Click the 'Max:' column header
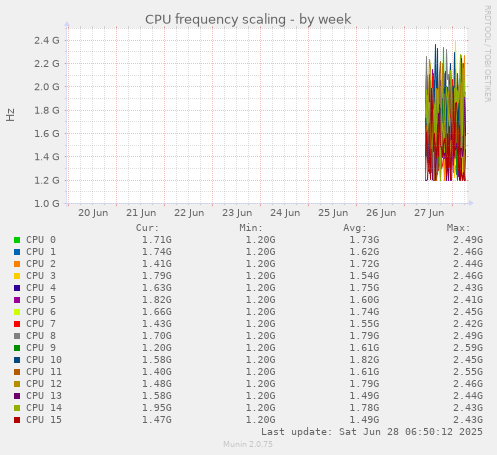 click(x=458, y=228)
